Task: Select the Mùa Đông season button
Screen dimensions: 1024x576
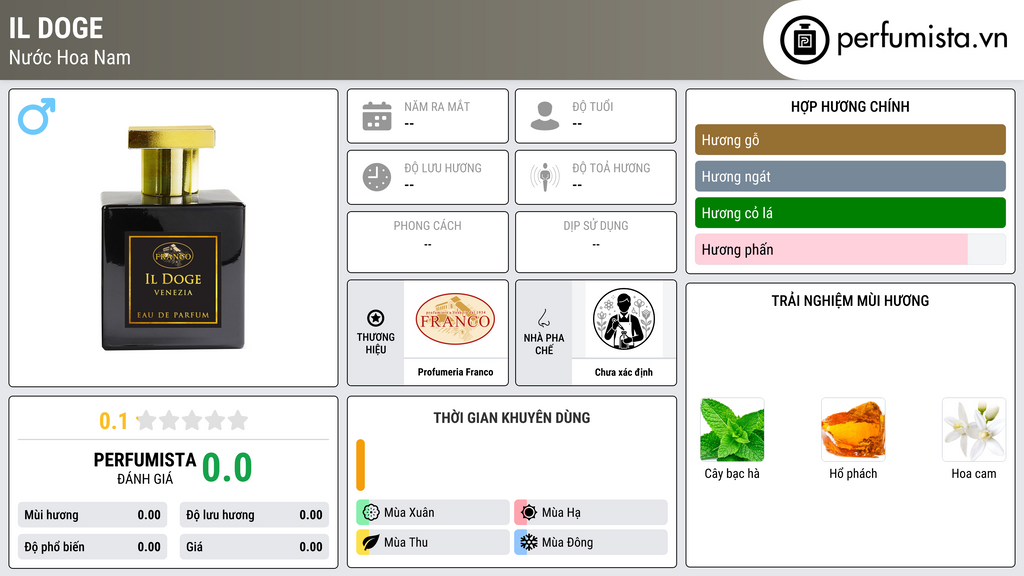Action: tap(591, 542)
